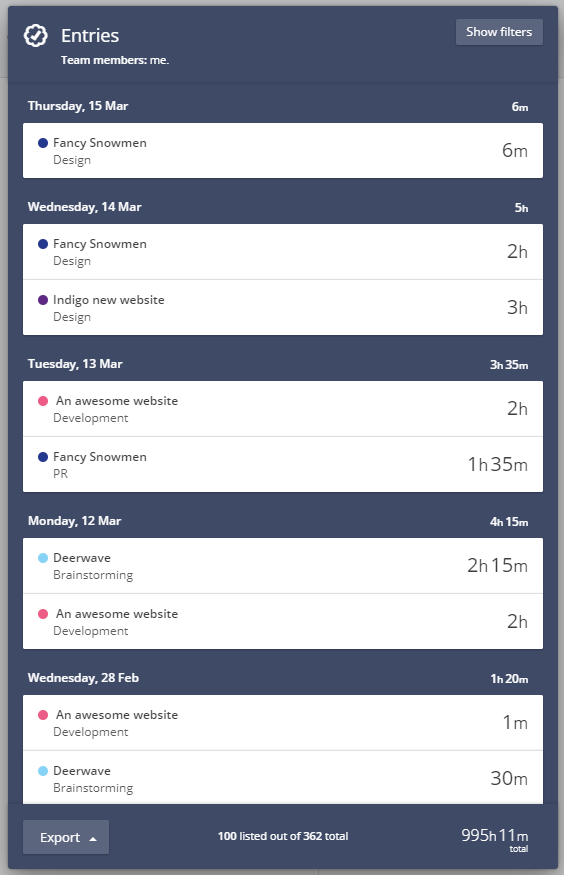Select Deerwave Brainstorming 2h15m entry
The width and height of the screenshot is (564, 875).
(283, 566)
